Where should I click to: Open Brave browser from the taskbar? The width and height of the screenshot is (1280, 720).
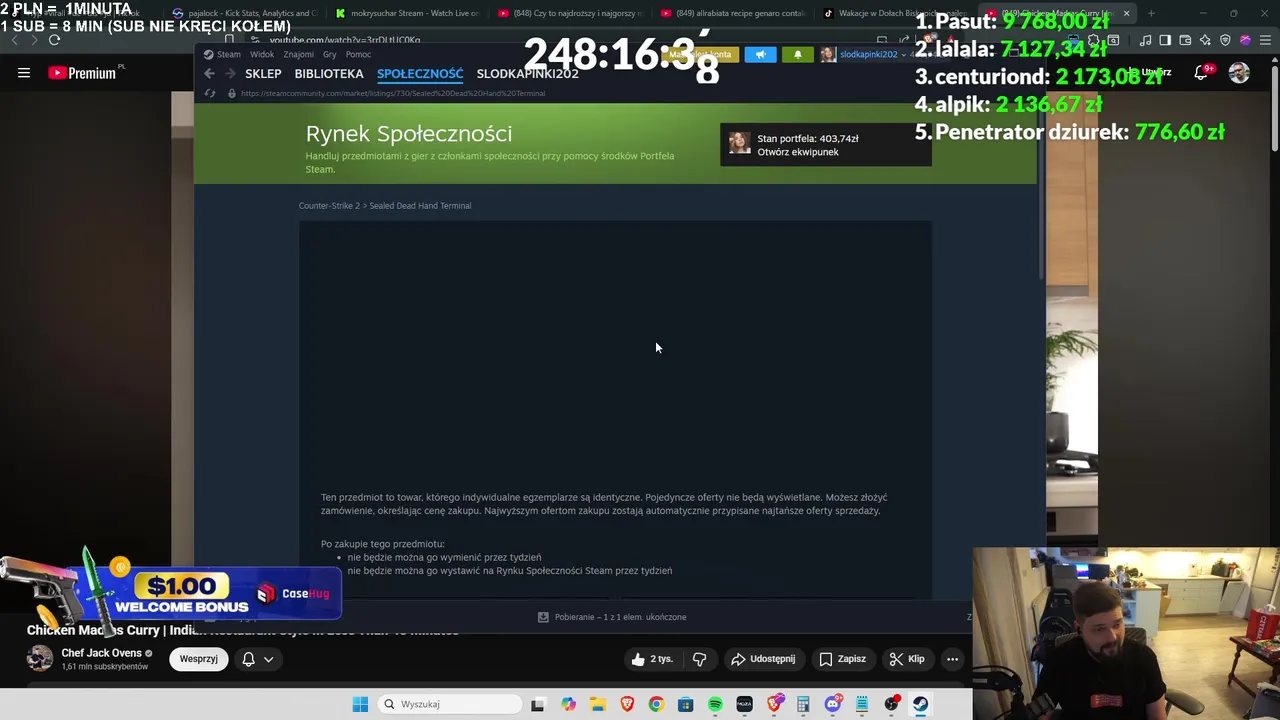pos(627,704)
